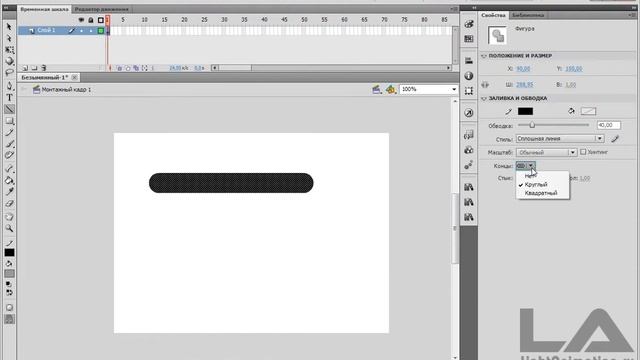Image resolution: width=640 pixels, height=360 pixels.
Task: Select the Zoom magnifier tool
Action: [x=9, y=228]
